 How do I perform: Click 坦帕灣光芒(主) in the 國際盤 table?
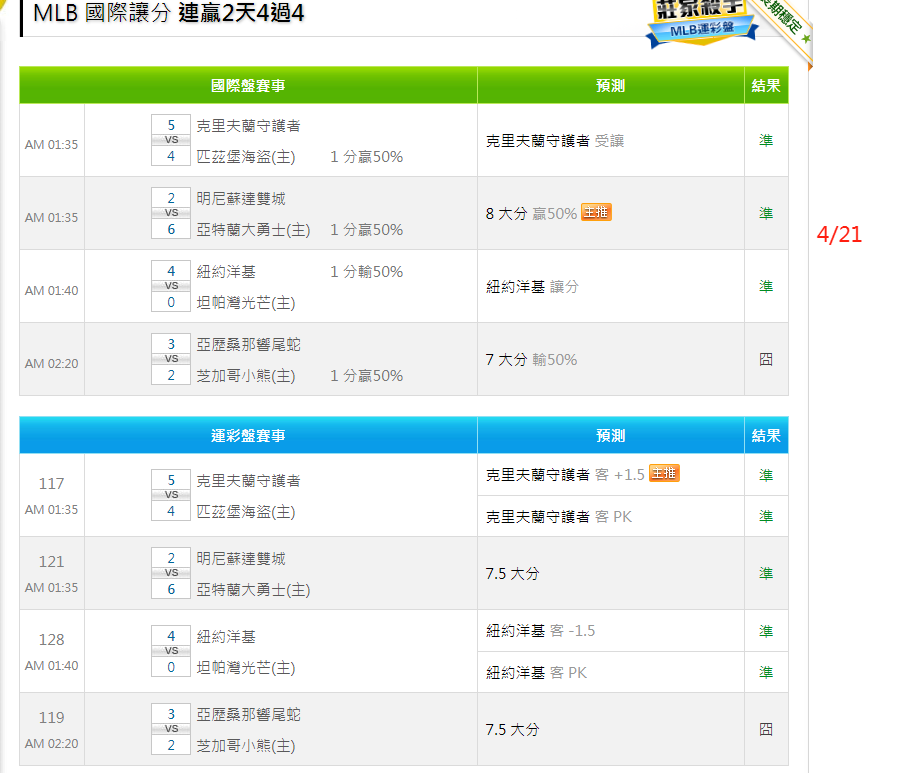point(246,303)
